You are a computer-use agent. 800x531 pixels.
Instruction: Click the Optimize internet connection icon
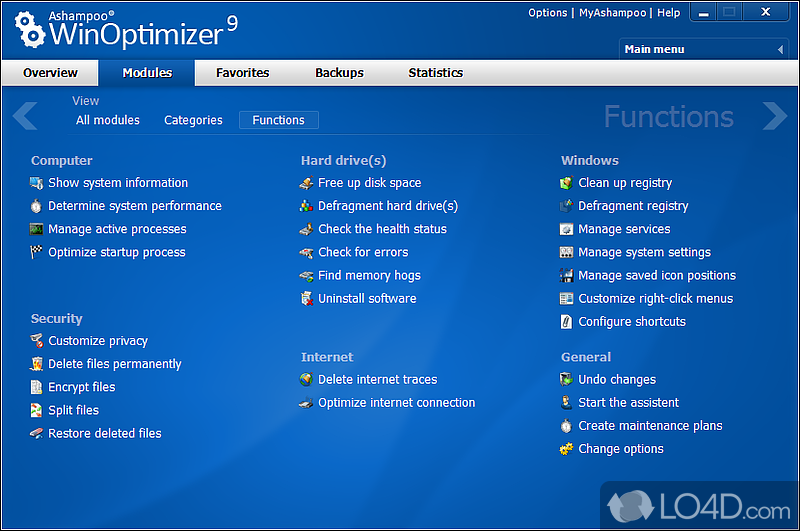[306, 403]
